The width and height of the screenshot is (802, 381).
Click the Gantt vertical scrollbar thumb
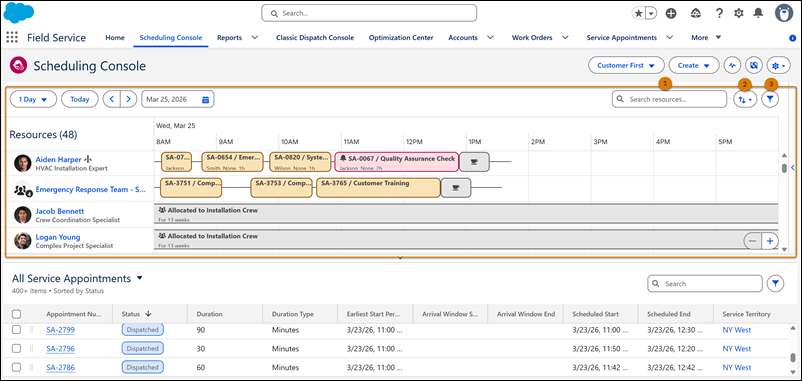pyautogui.click(x=785, y=168)
